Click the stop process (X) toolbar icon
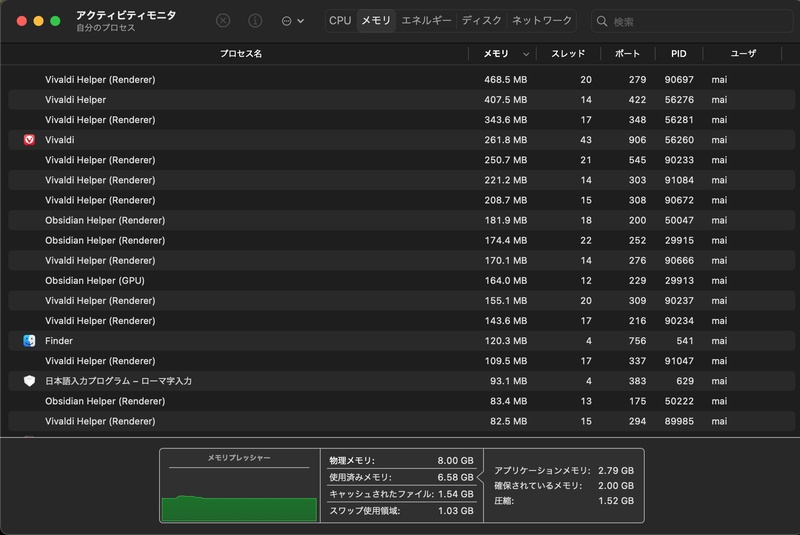The image size is (800, 535). point(223,21)
